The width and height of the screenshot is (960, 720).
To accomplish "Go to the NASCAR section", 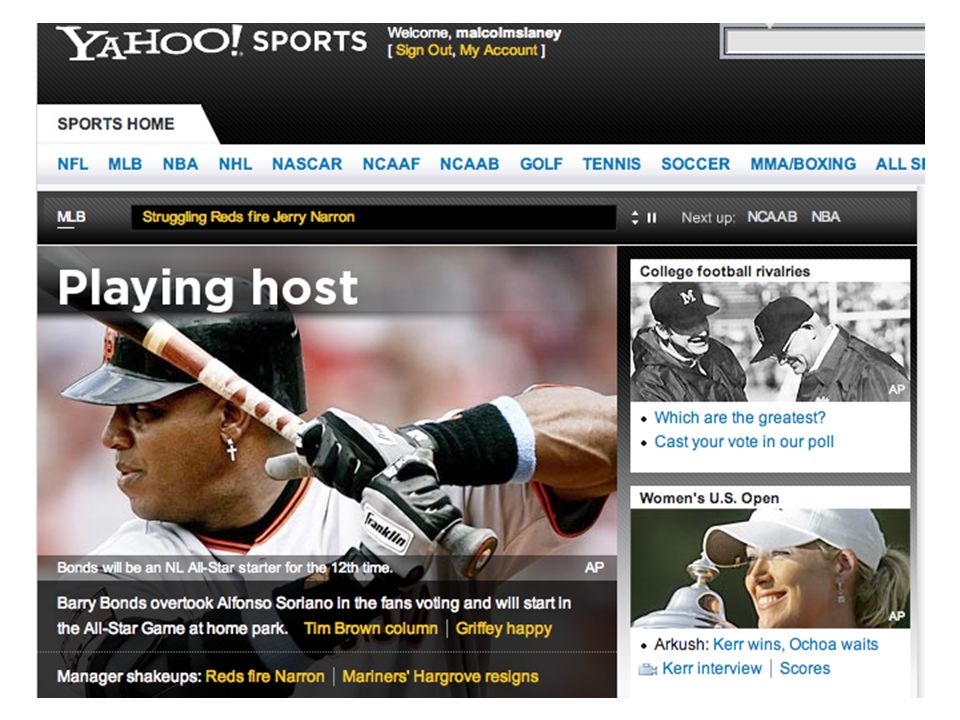I will point(307,164).
